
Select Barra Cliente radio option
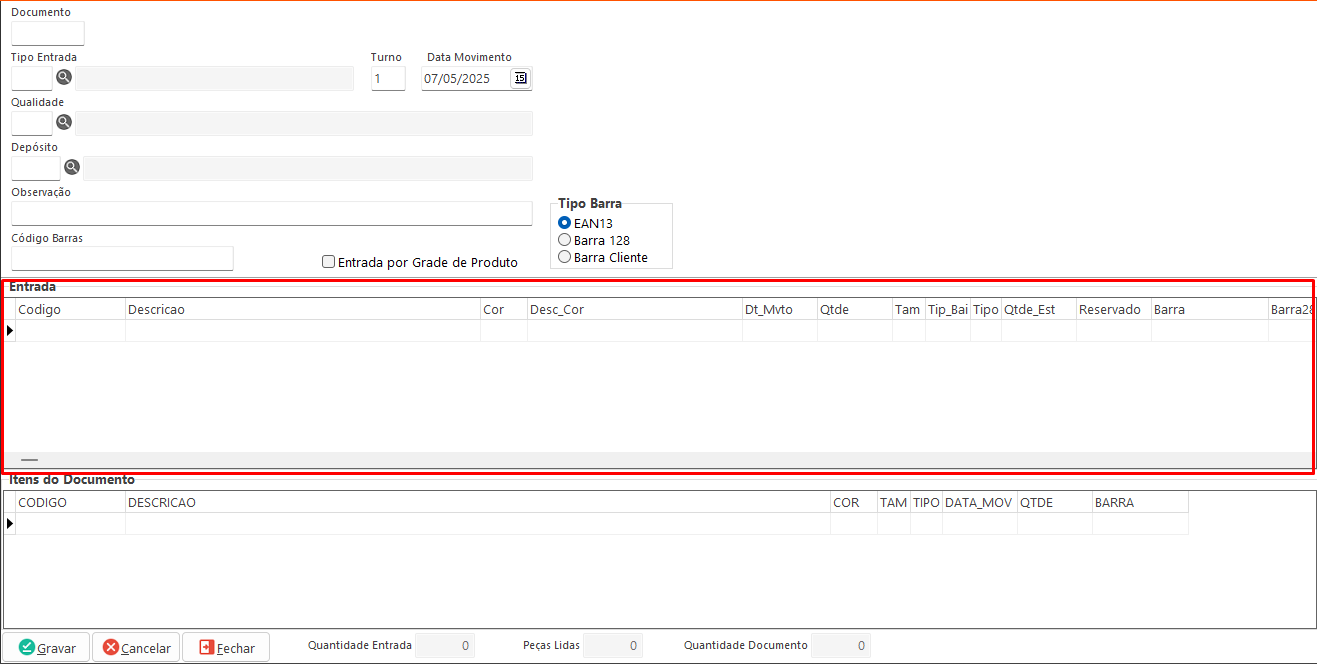pyautogui.click(x=565, y=257)
